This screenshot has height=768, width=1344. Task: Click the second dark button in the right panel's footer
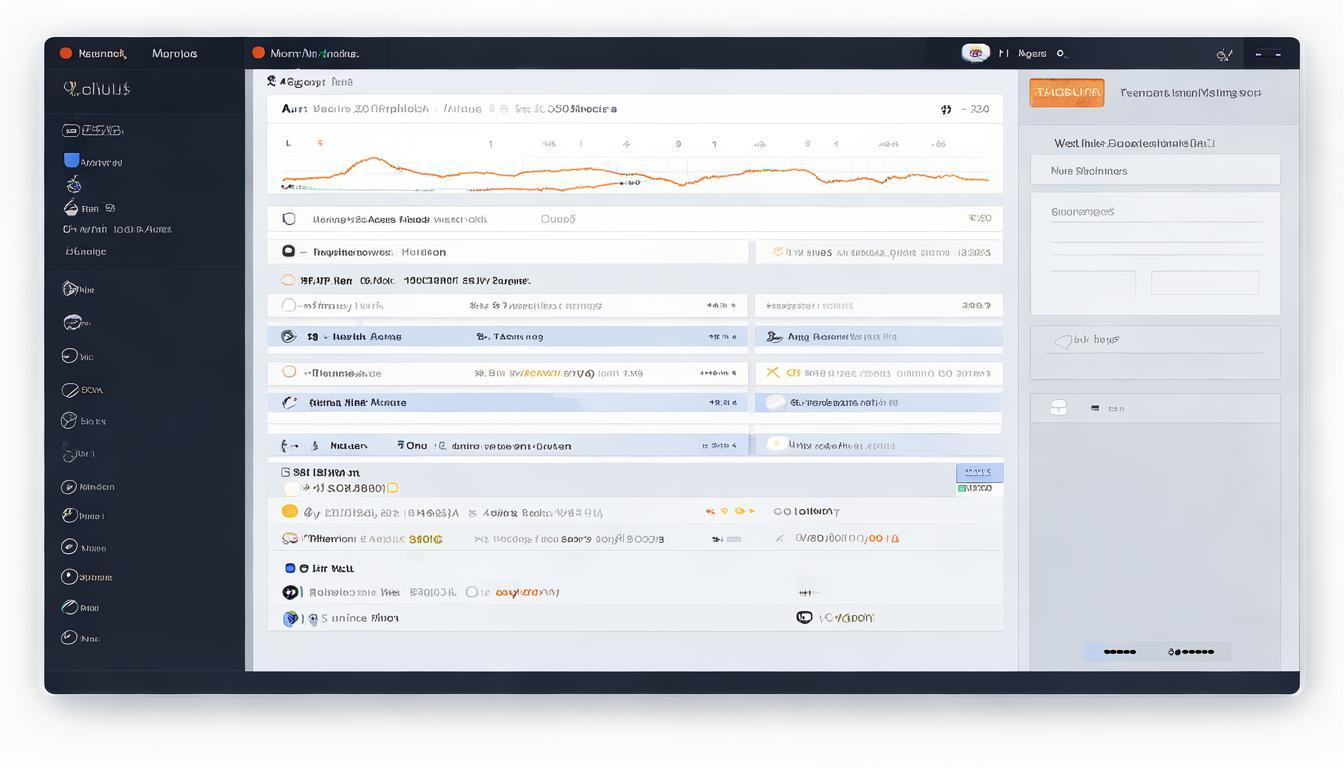[1191, 652]
